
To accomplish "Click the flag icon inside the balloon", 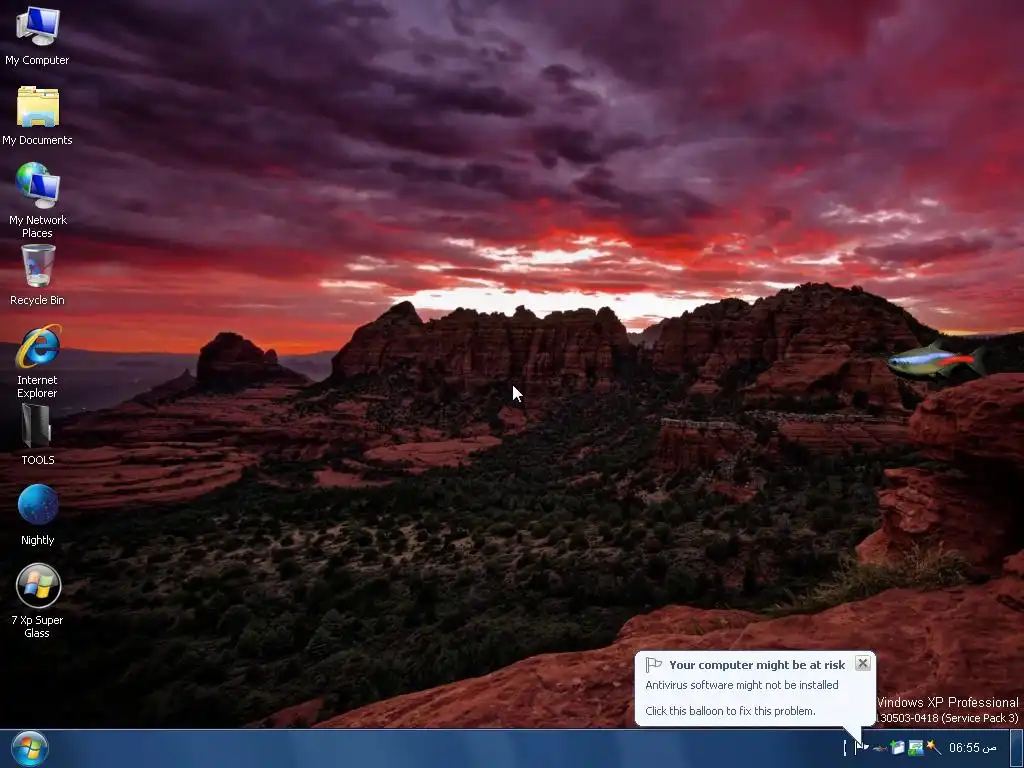I will (x=654, y=665).
